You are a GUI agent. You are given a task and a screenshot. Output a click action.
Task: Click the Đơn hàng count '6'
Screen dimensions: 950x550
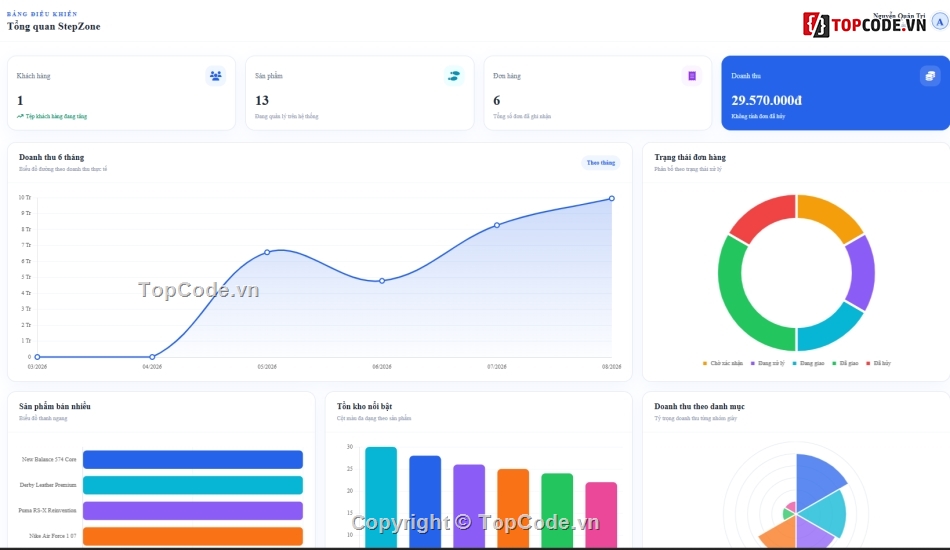pos(496,101)
